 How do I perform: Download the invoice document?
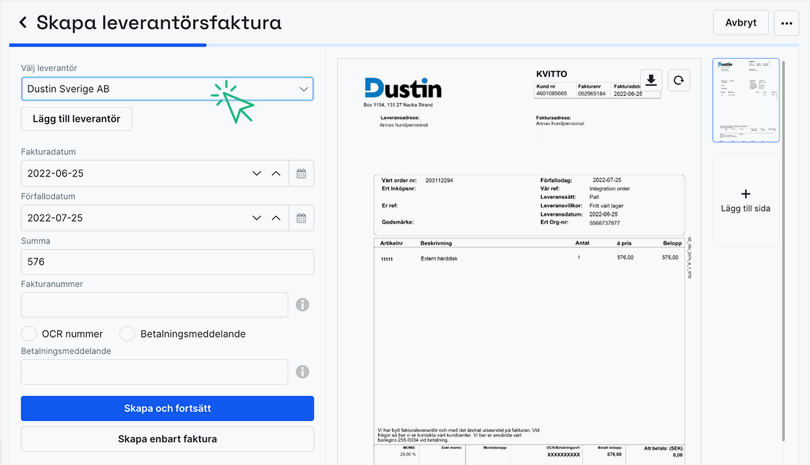[x=651, y=81]
